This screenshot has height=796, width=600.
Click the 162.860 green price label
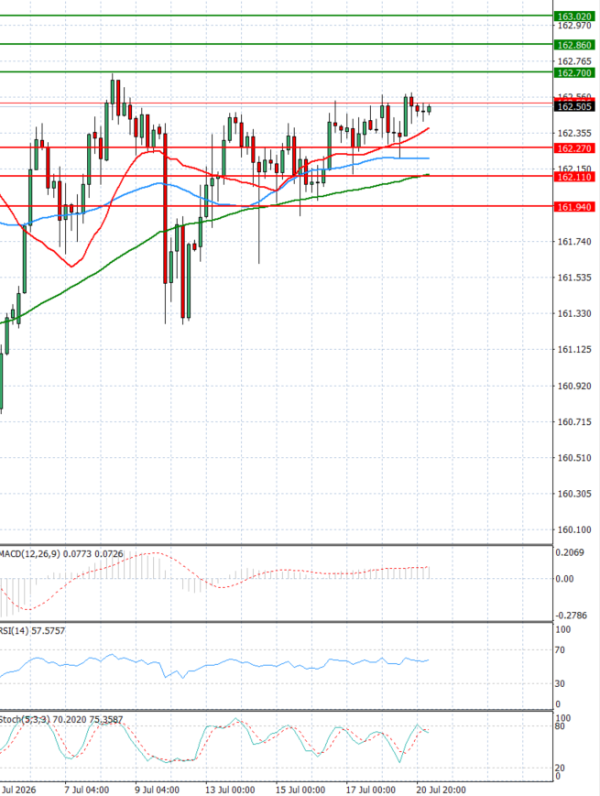tap(574, 45)
